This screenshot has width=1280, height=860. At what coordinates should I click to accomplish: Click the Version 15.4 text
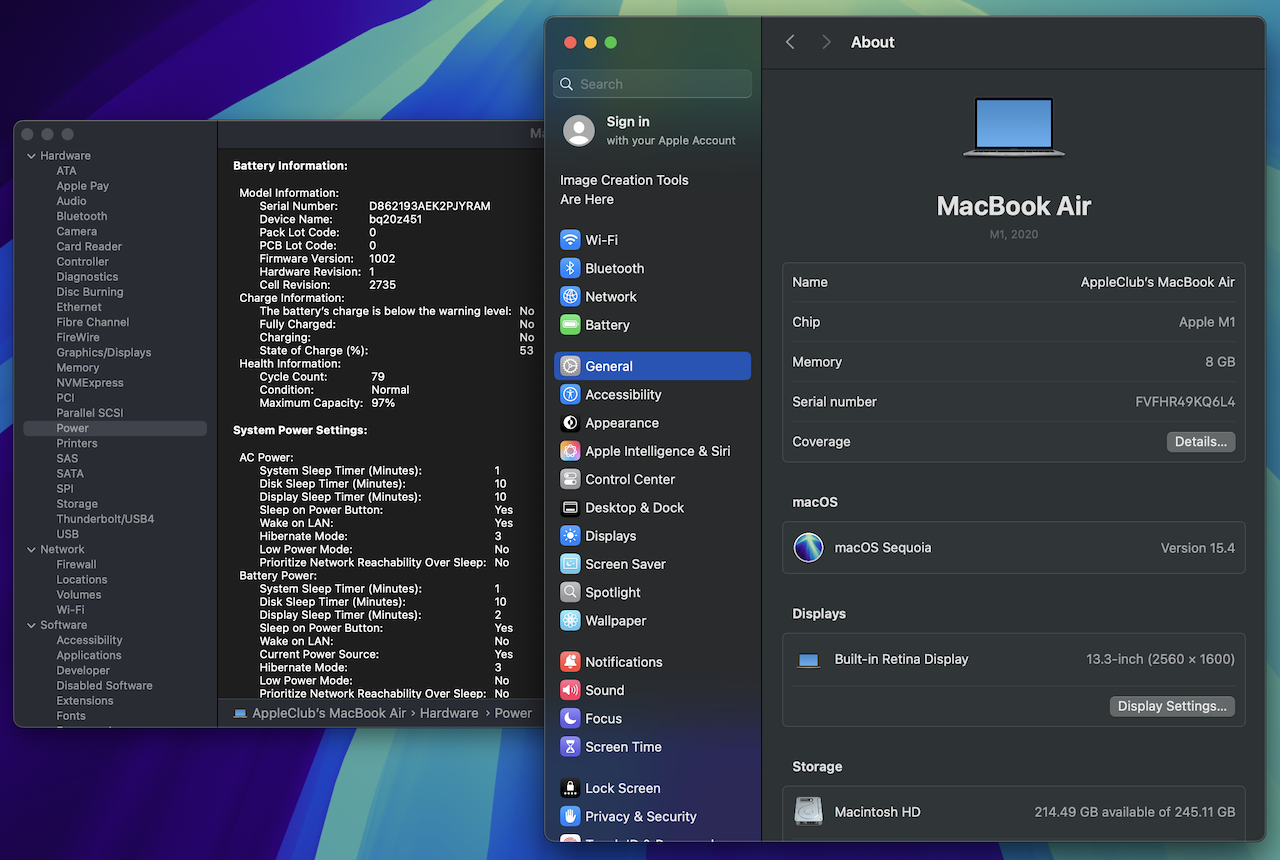click(x=1198, y=548)
